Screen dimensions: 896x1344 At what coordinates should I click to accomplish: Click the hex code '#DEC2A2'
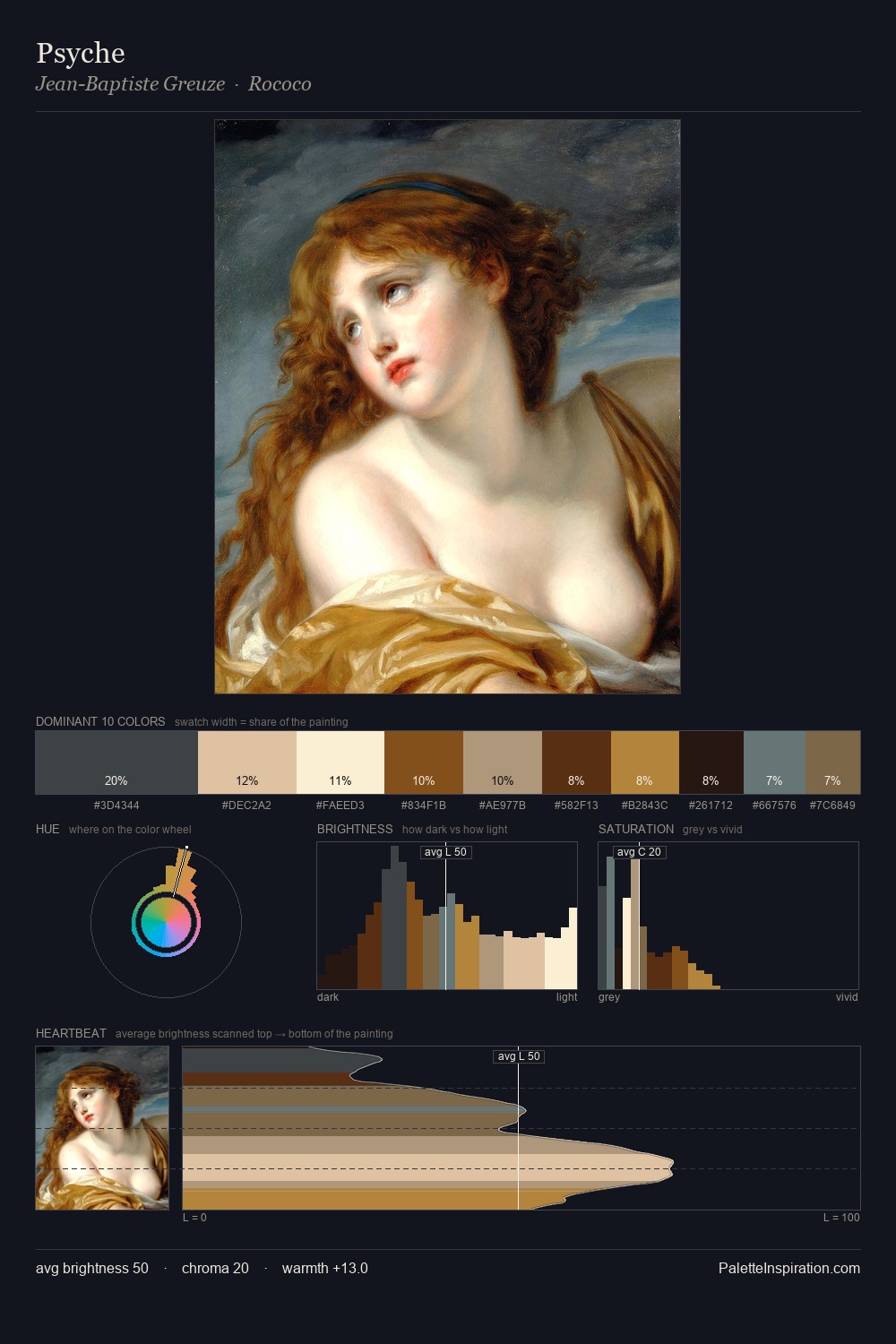pyautogui.click(x=246, y=806)
